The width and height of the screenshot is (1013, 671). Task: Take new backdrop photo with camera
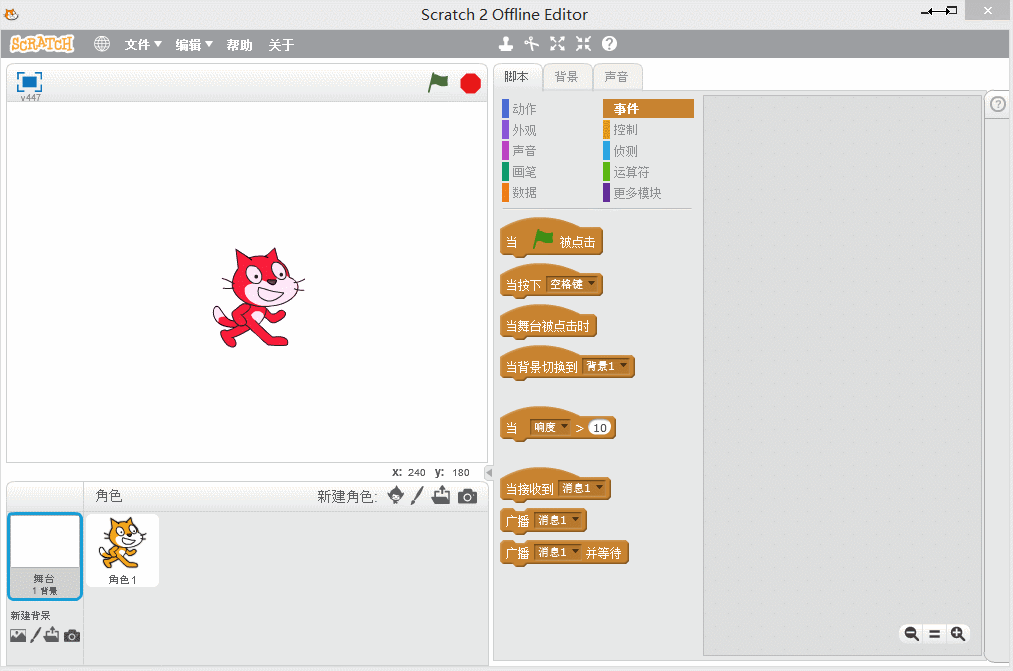click(x=72, y=636)
